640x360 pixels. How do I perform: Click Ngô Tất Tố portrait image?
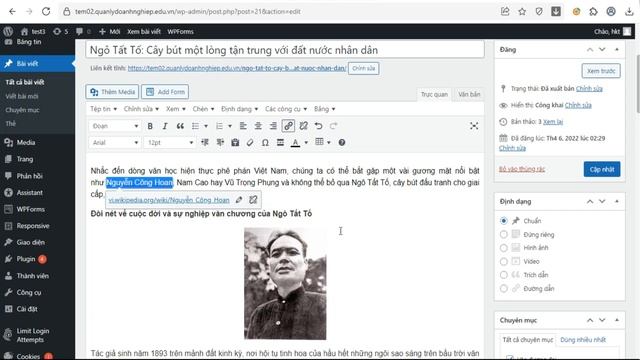pyautogui.click(x=285, y=284)
